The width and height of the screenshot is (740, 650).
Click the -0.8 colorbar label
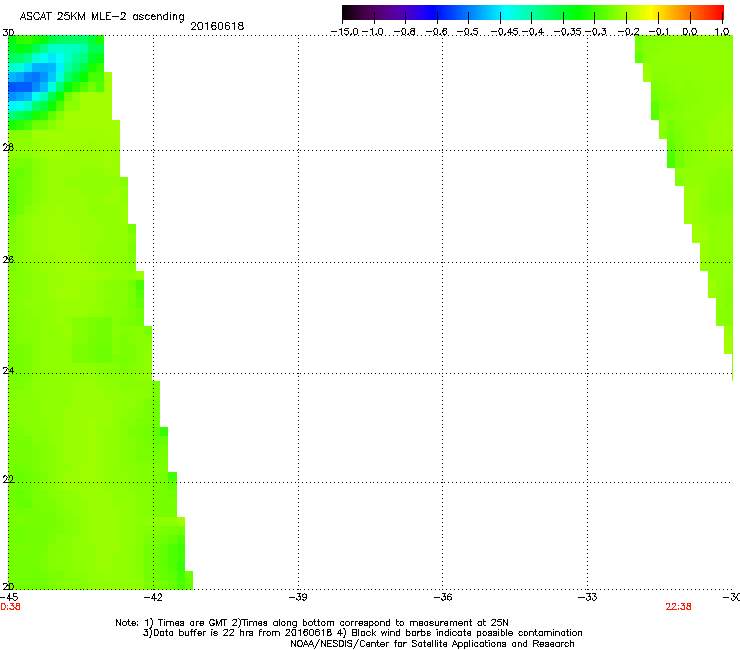[404, 32]
